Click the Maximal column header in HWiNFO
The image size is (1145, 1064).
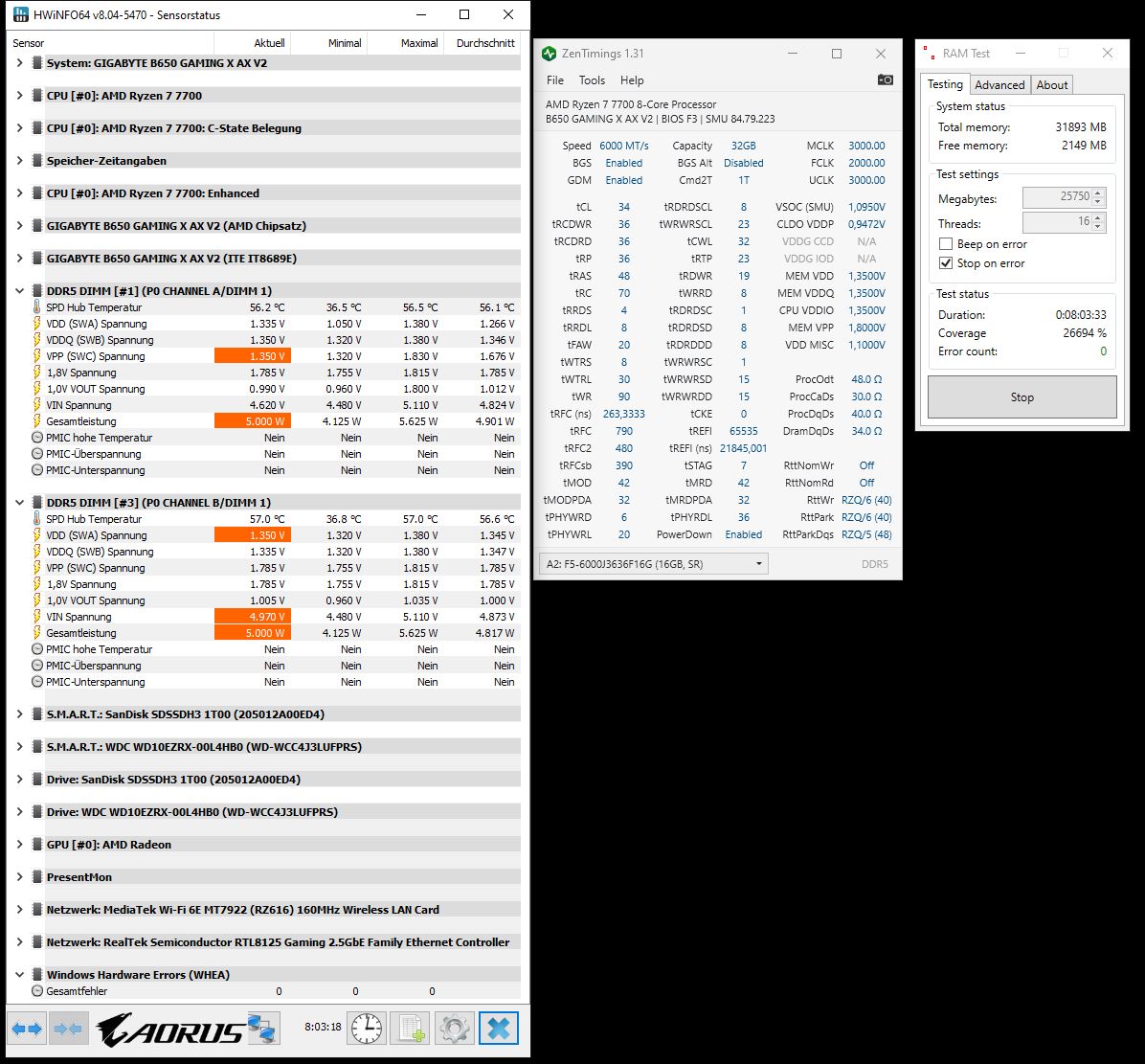click(x=406, y=43)
